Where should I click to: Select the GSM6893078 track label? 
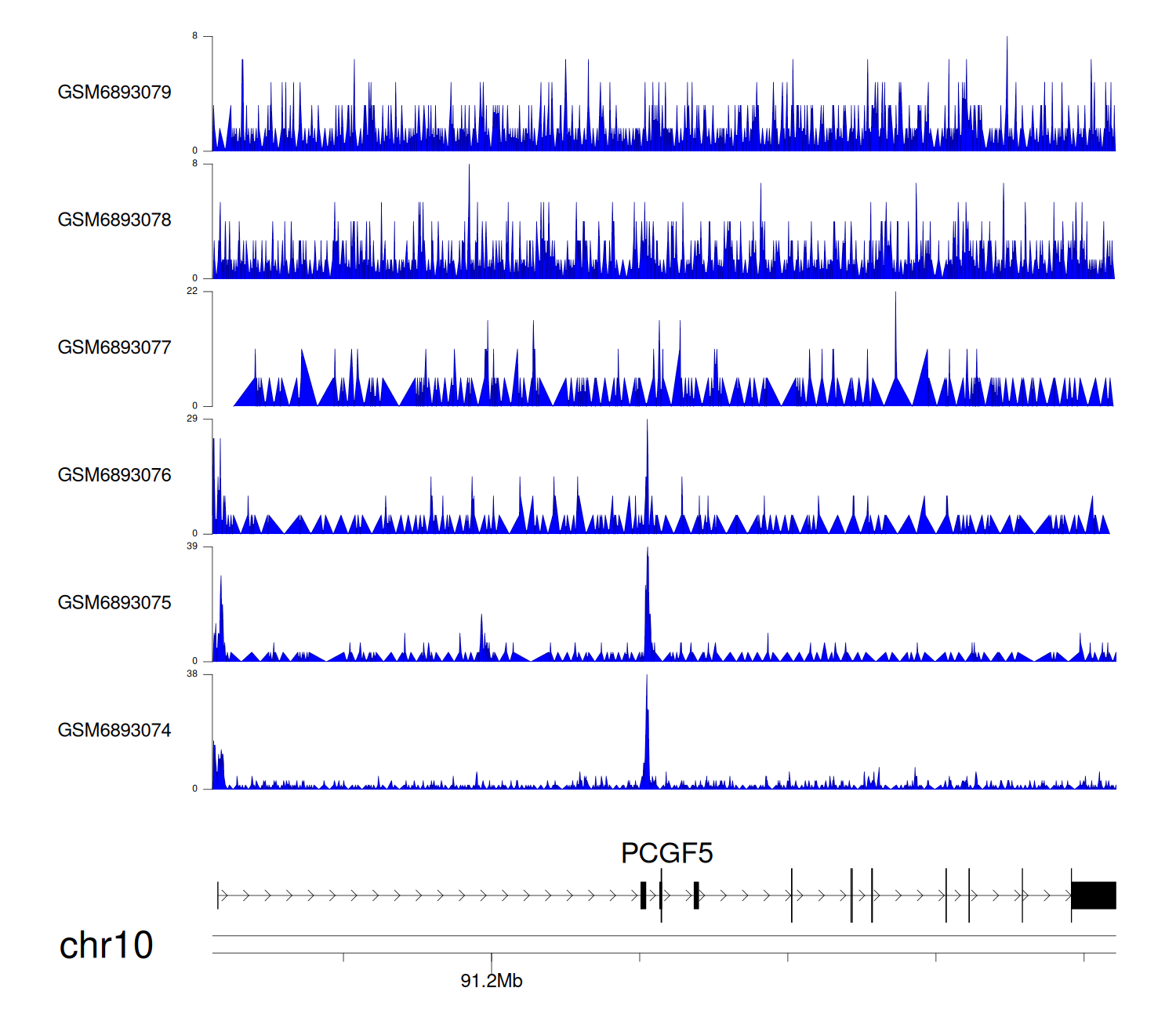[x=114, y=220]
